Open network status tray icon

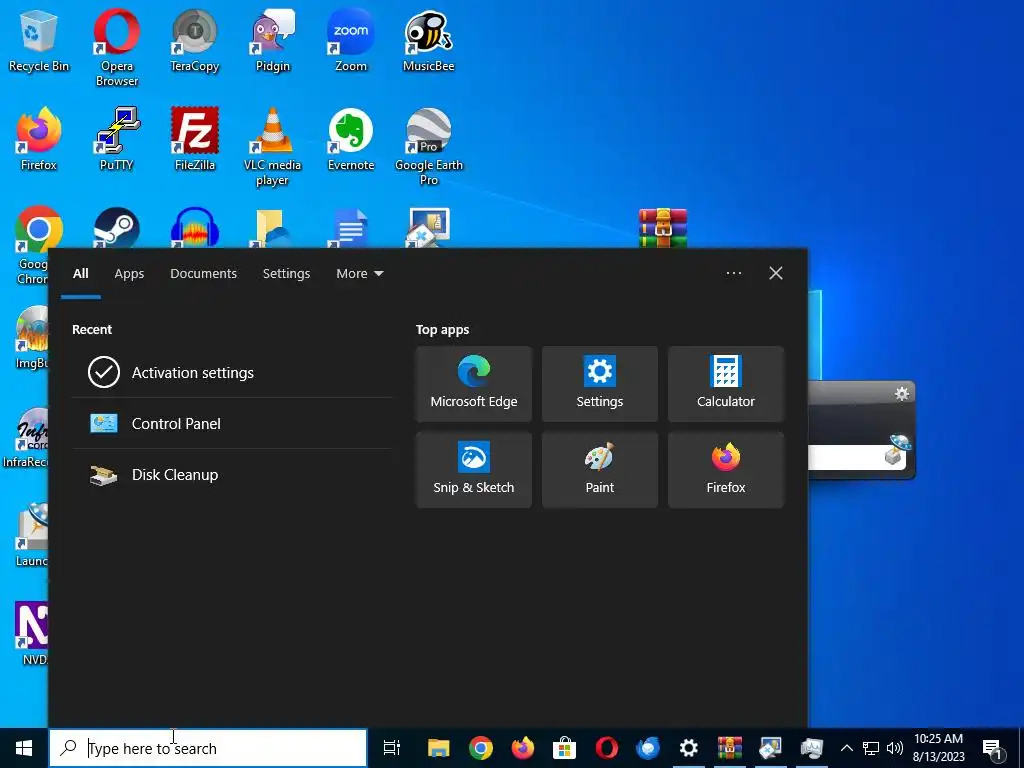[x=871, y=748]
